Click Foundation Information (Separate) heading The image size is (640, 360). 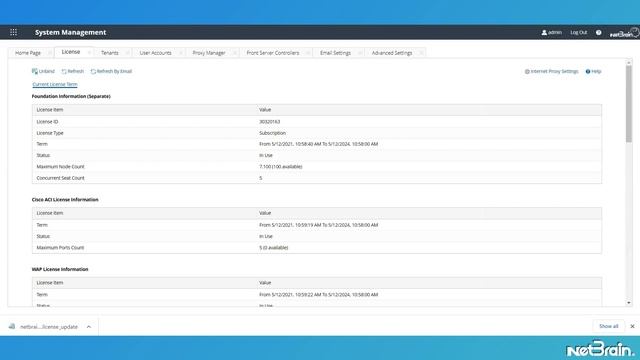[71, 96]
